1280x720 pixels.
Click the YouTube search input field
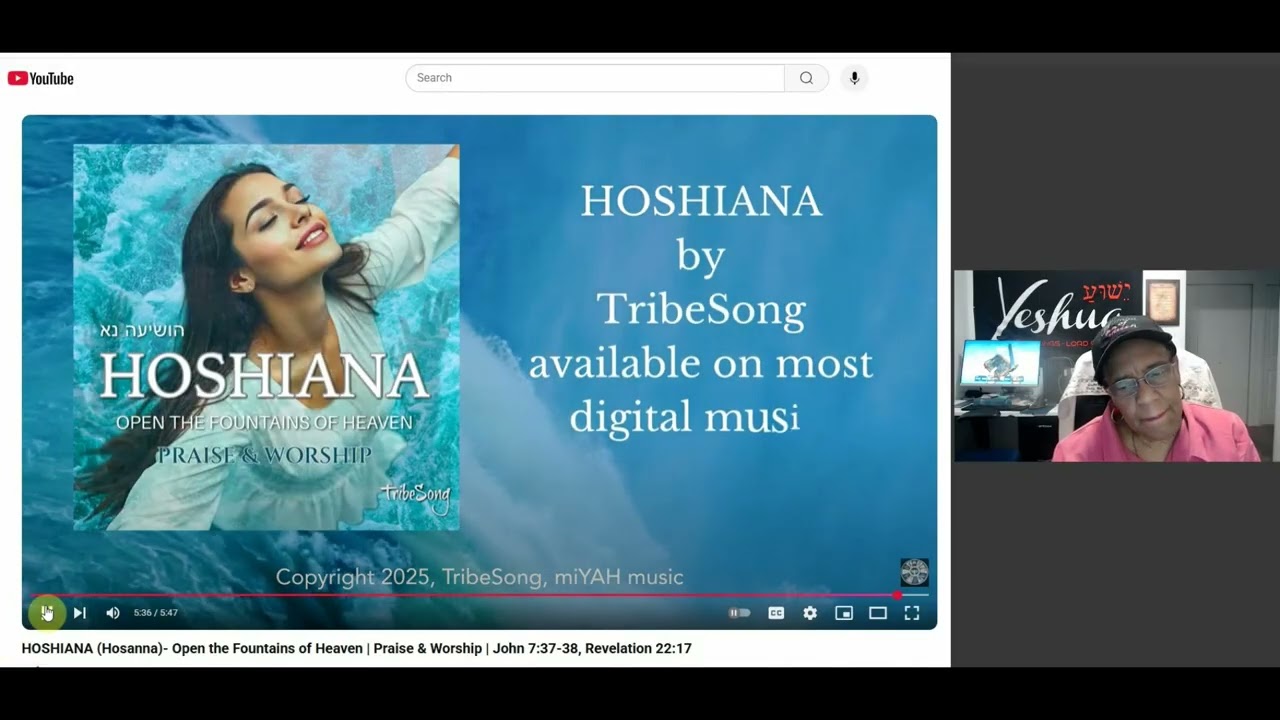(595, 78)
